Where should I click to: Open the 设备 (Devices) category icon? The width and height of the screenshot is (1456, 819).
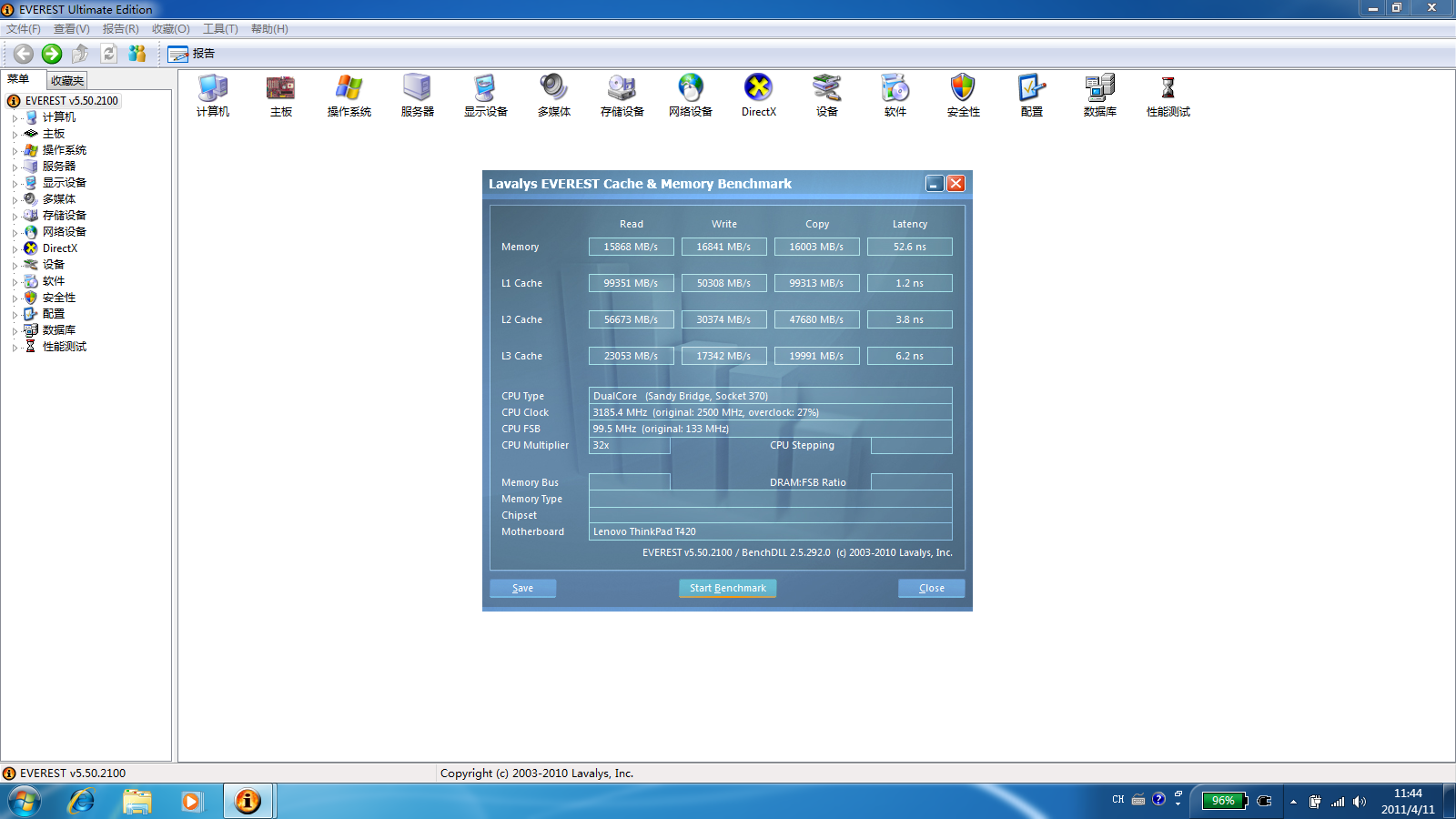coord(827,96)
